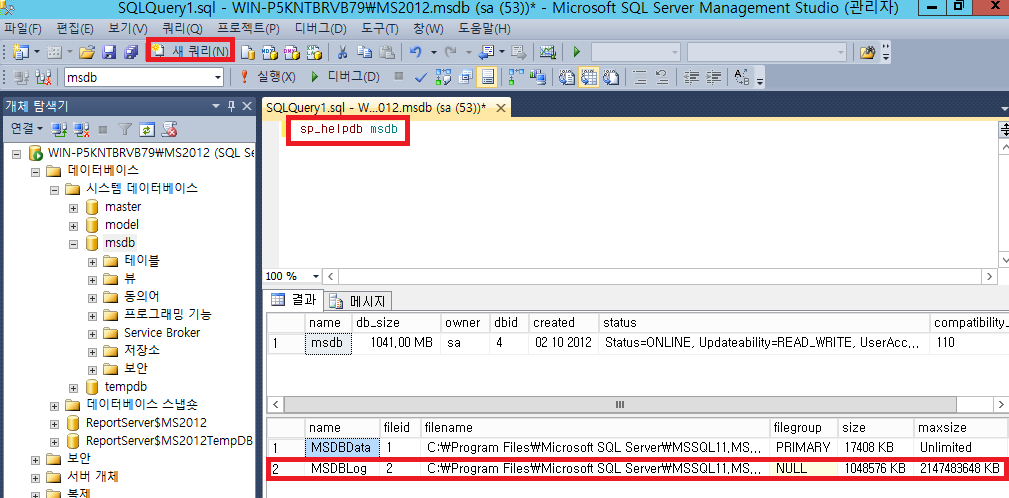Image resolution: width=1009 pixels, height=498 pixels.
Task: Decrease the indent of the query
Action: click(692, 77)
